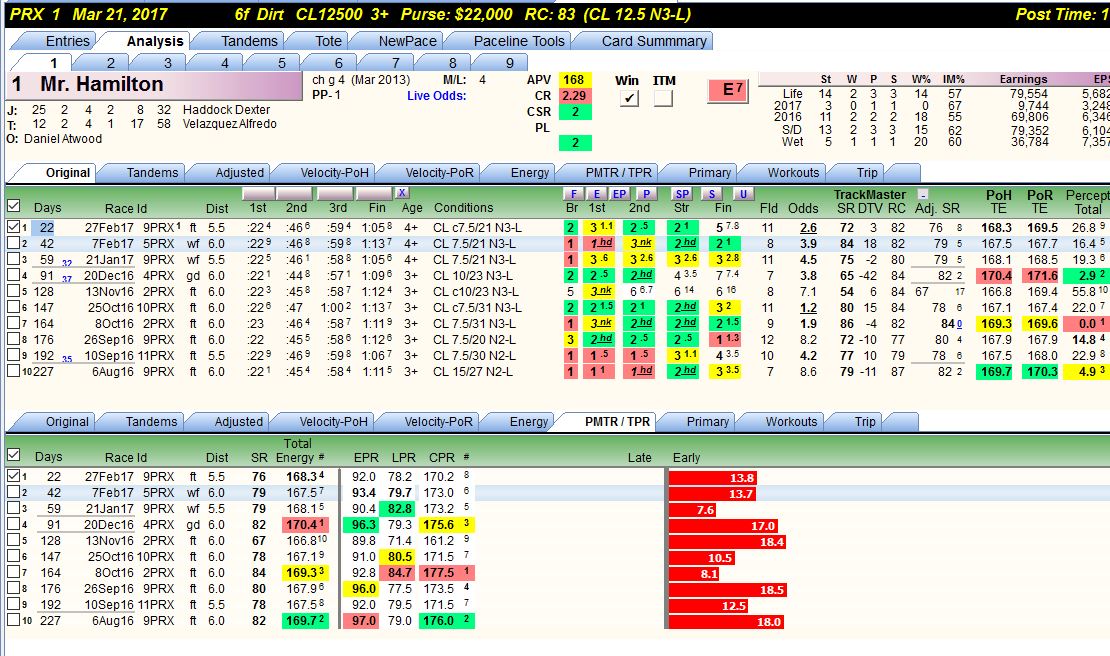Screen dimensions: 1110x656
Task: Click the Live Odds label
Action: coord(436,96)
